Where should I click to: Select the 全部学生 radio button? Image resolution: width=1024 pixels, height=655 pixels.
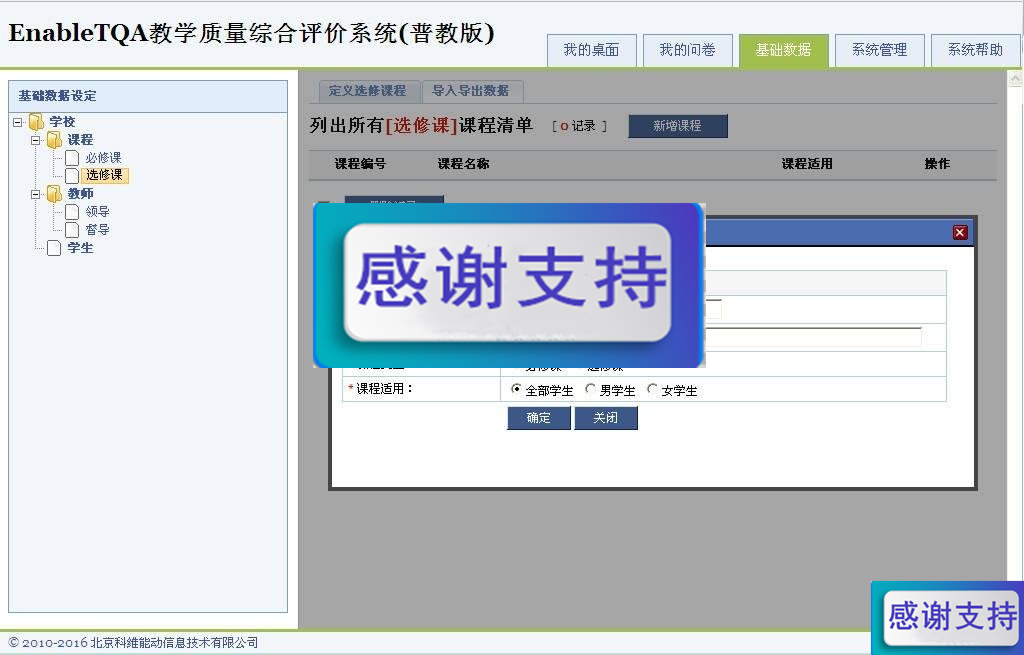516,389
